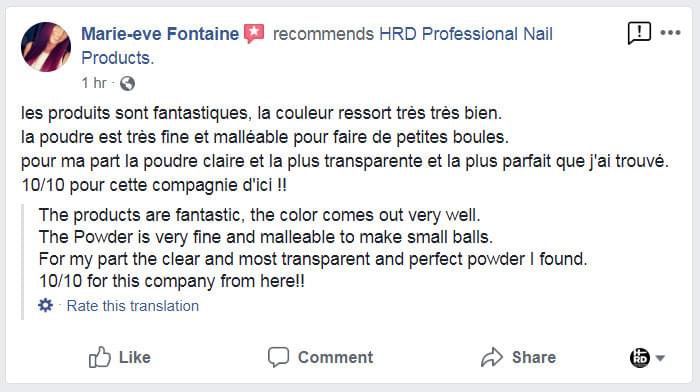Report the post using the exclamation speech-bubble icon
Viewport: 700px width, 392px height.
(x=639, y=33)
